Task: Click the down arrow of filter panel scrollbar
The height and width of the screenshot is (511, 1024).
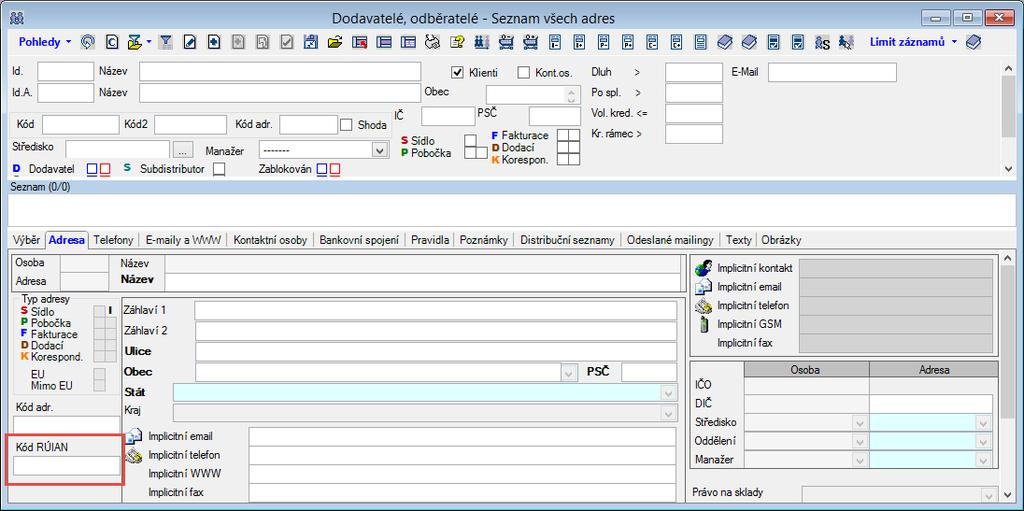Action: [x=1008, y=169]
